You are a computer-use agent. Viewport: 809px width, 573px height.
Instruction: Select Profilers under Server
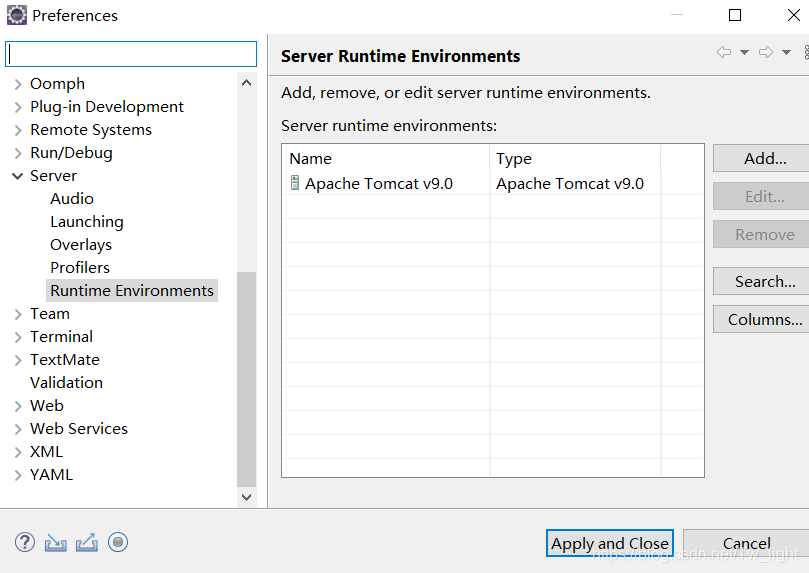(80, 268)
